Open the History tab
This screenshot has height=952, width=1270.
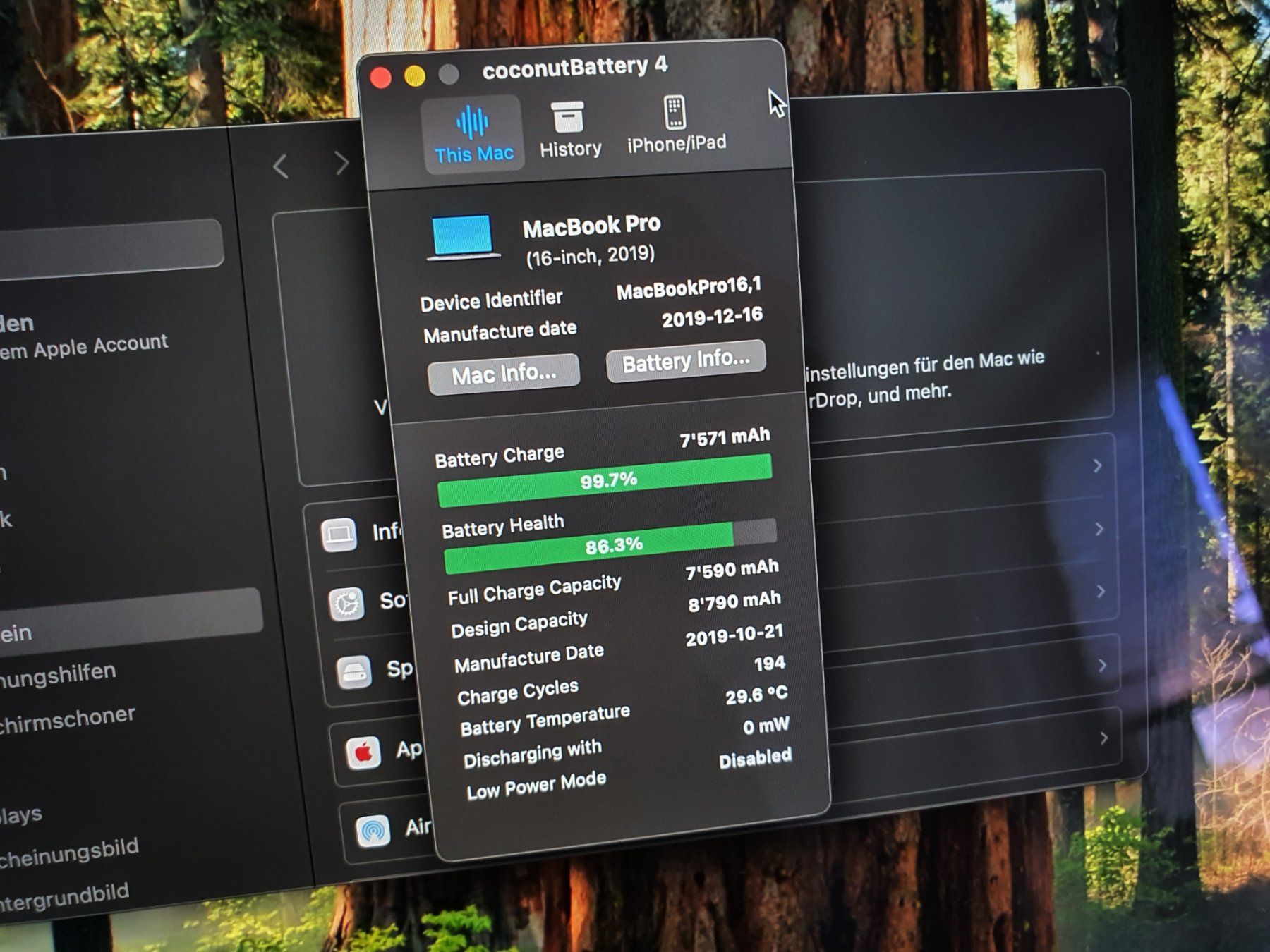570,130
